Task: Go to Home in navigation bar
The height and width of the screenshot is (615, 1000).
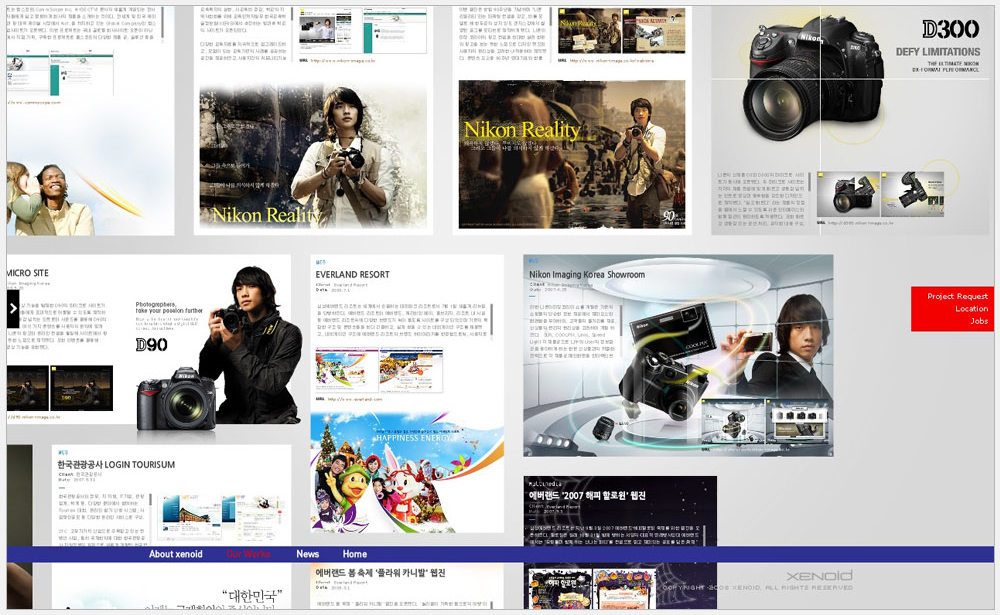Action: tap(354, 554)
